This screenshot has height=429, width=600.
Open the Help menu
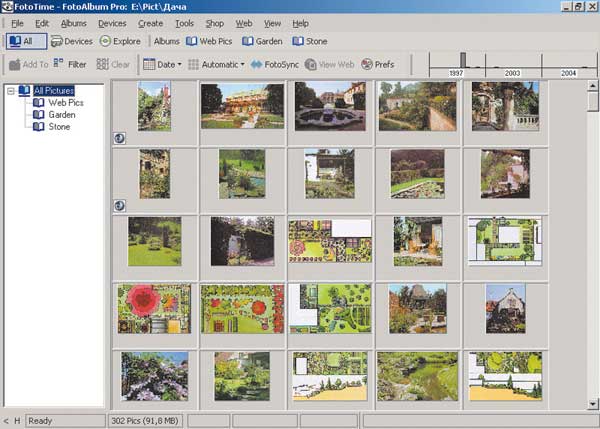pos(300,23)
